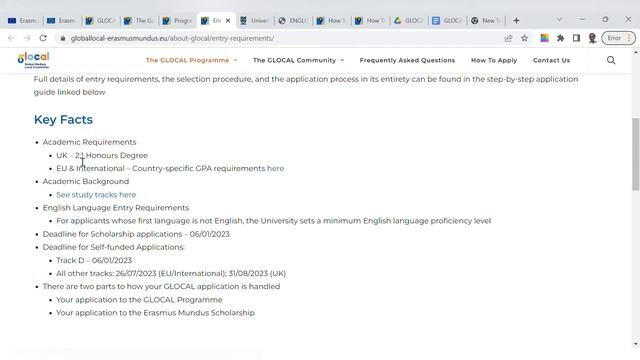Image resolution: width=640 pixels, height=360 pixels.
Task: Click 'Track D – 06/01/2023' text
Action: pyautogui.click(x=94, y=260)
